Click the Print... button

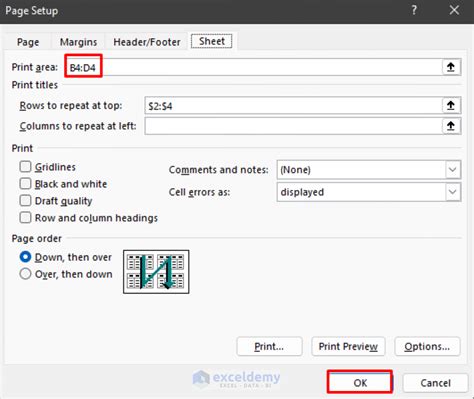(269, 347)
